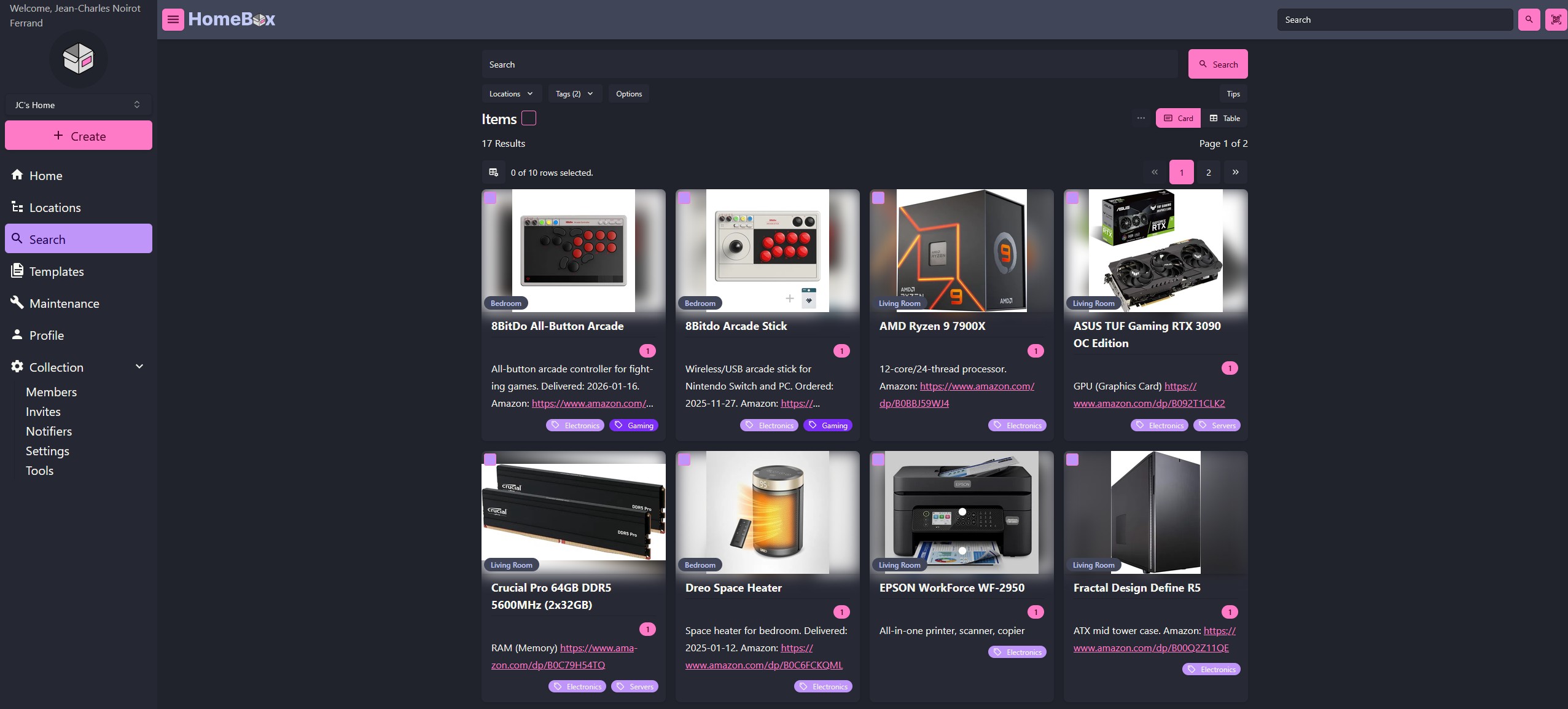Click Living Room badge on ASUS TUF card

pyautogui.click(x=1093, y=303)
